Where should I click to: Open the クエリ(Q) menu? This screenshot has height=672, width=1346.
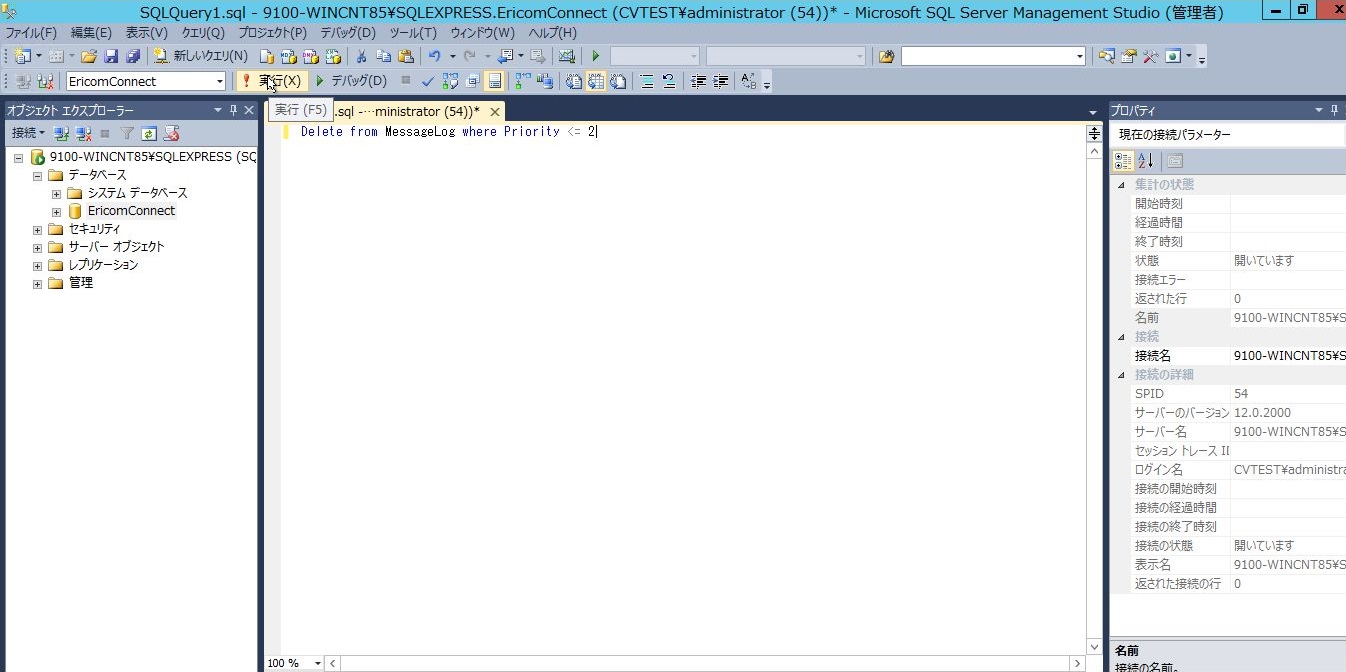[203, 33]
